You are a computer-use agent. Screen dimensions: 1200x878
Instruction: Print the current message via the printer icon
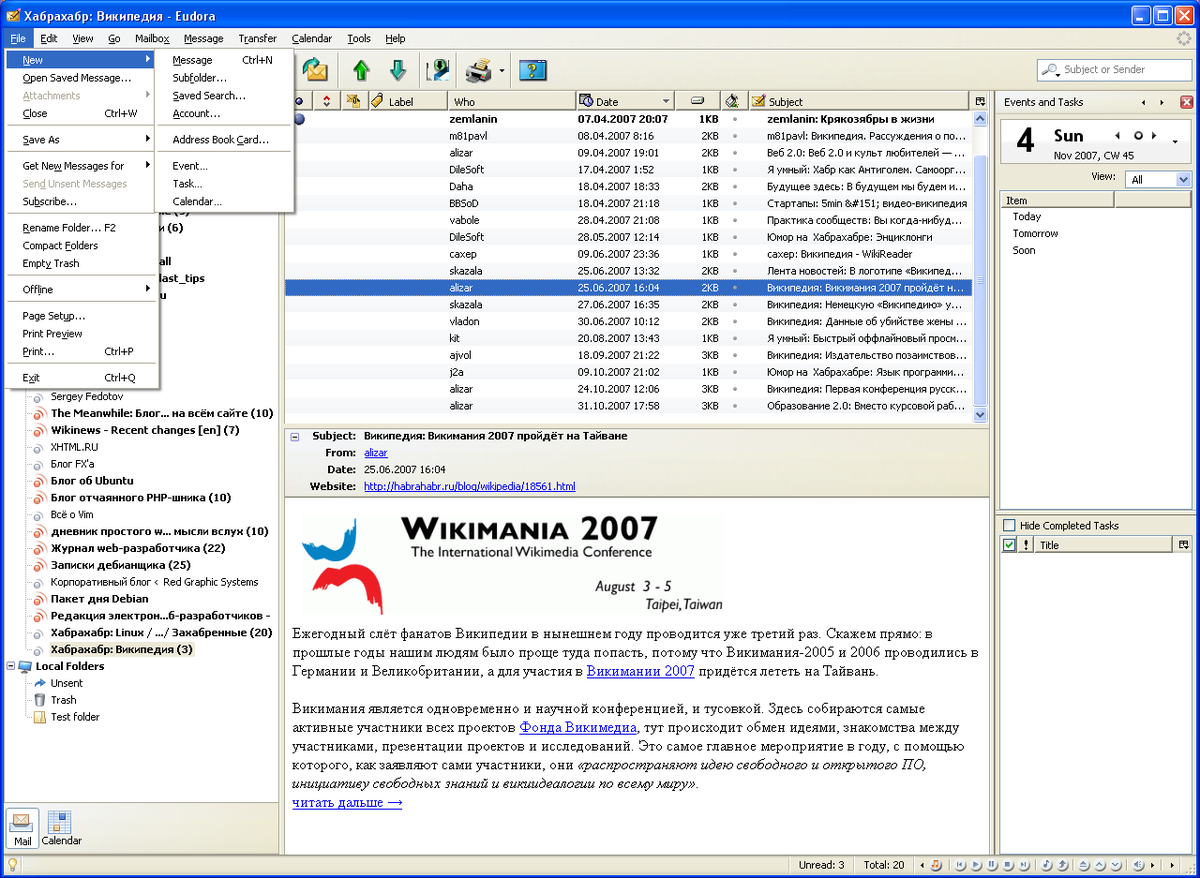tap(478, 70)
